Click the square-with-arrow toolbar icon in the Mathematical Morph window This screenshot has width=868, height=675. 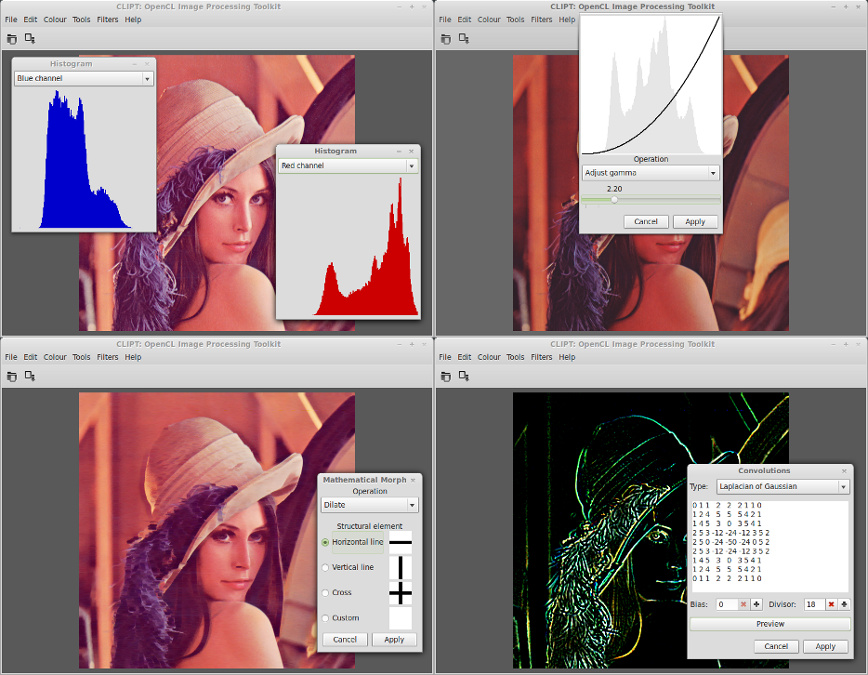coord(30,377)
